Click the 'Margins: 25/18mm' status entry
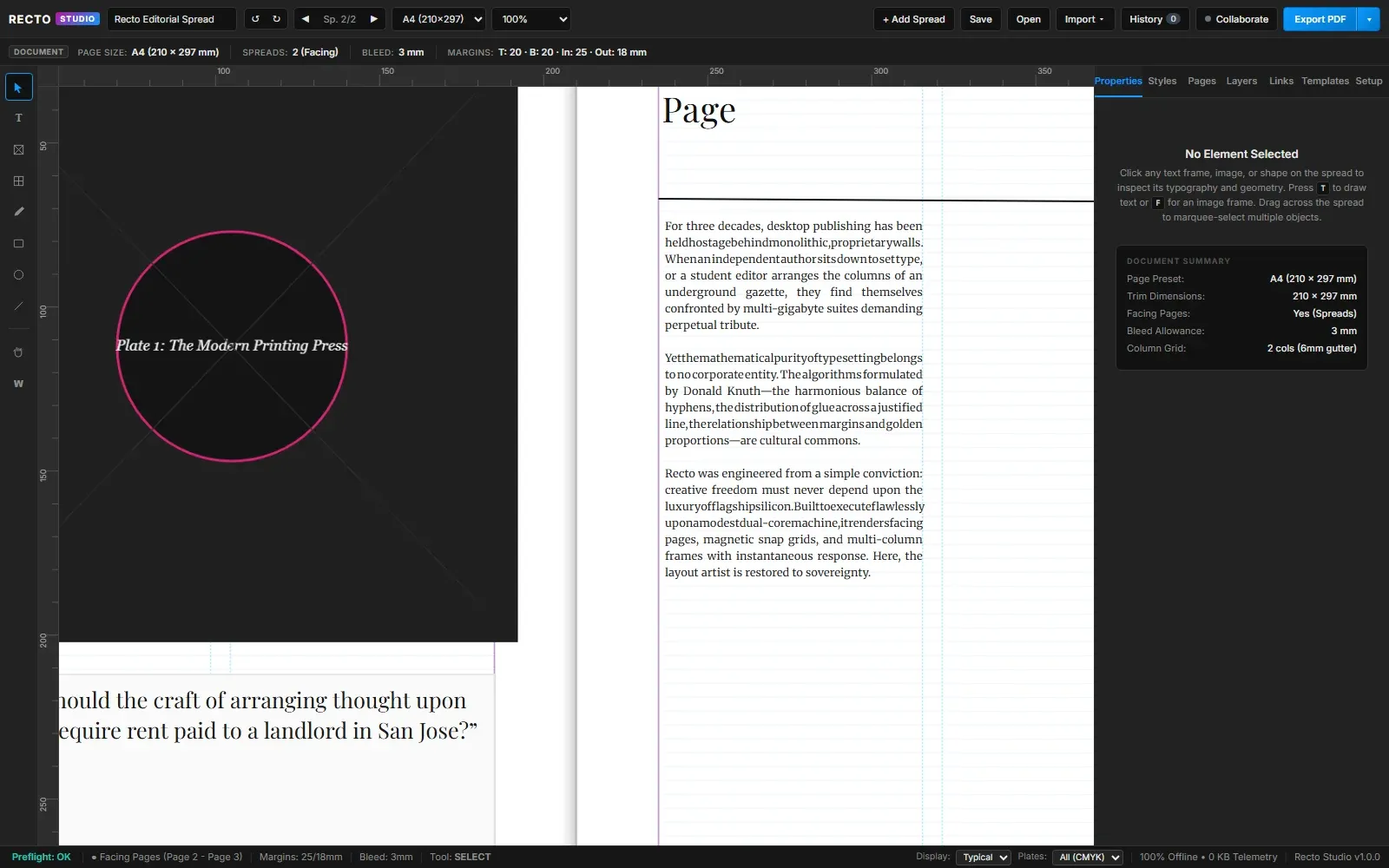 coord(300,858)
